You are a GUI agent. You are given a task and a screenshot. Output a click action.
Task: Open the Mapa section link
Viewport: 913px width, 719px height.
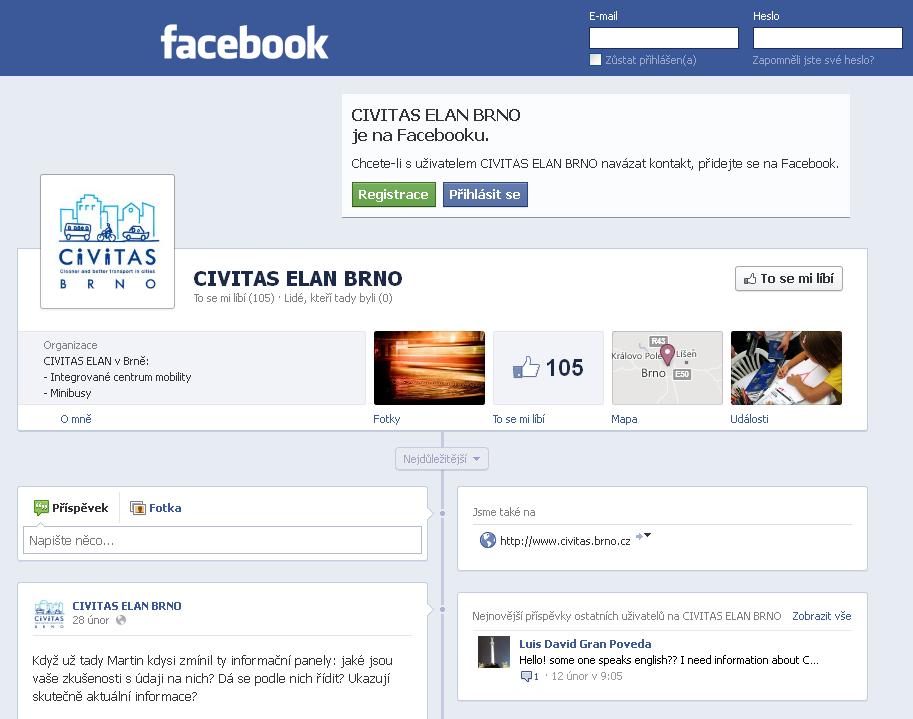(624, 419)
